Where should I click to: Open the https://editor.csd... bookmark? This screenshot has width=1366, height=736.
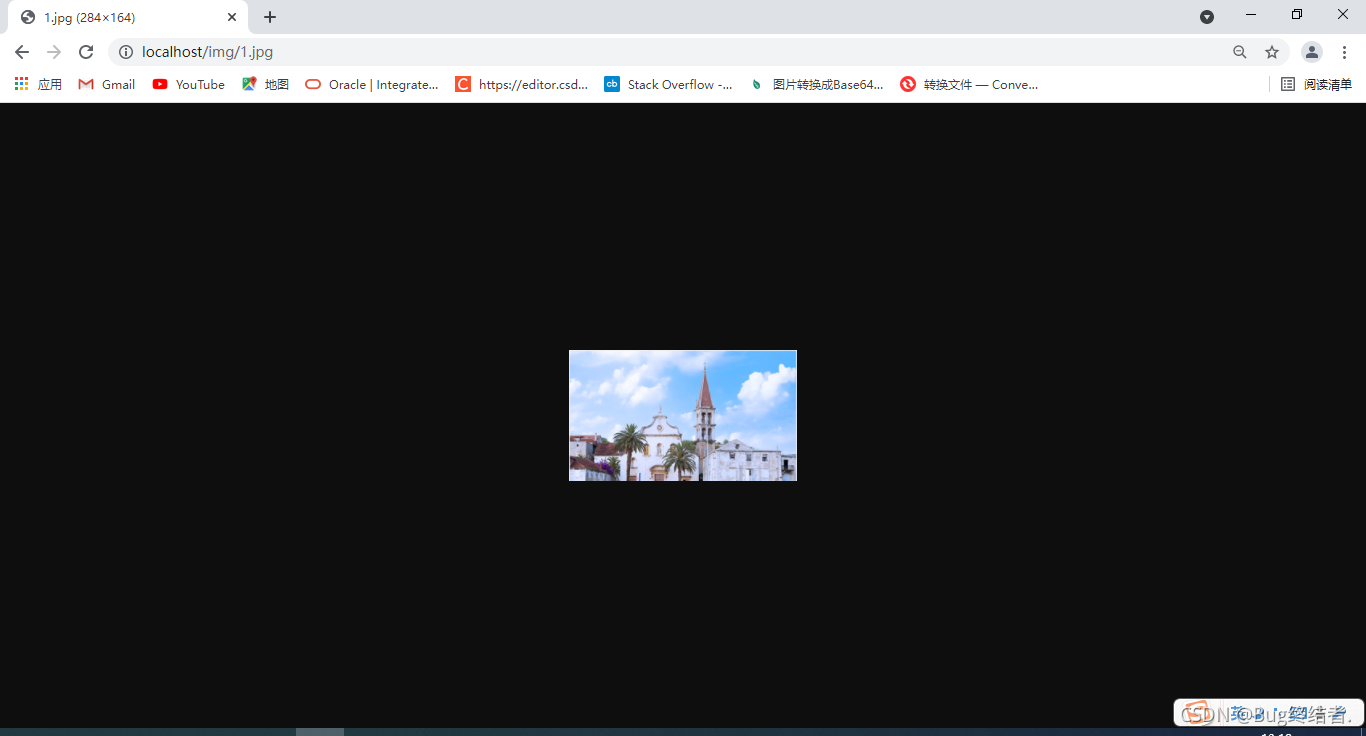[522, 85]
